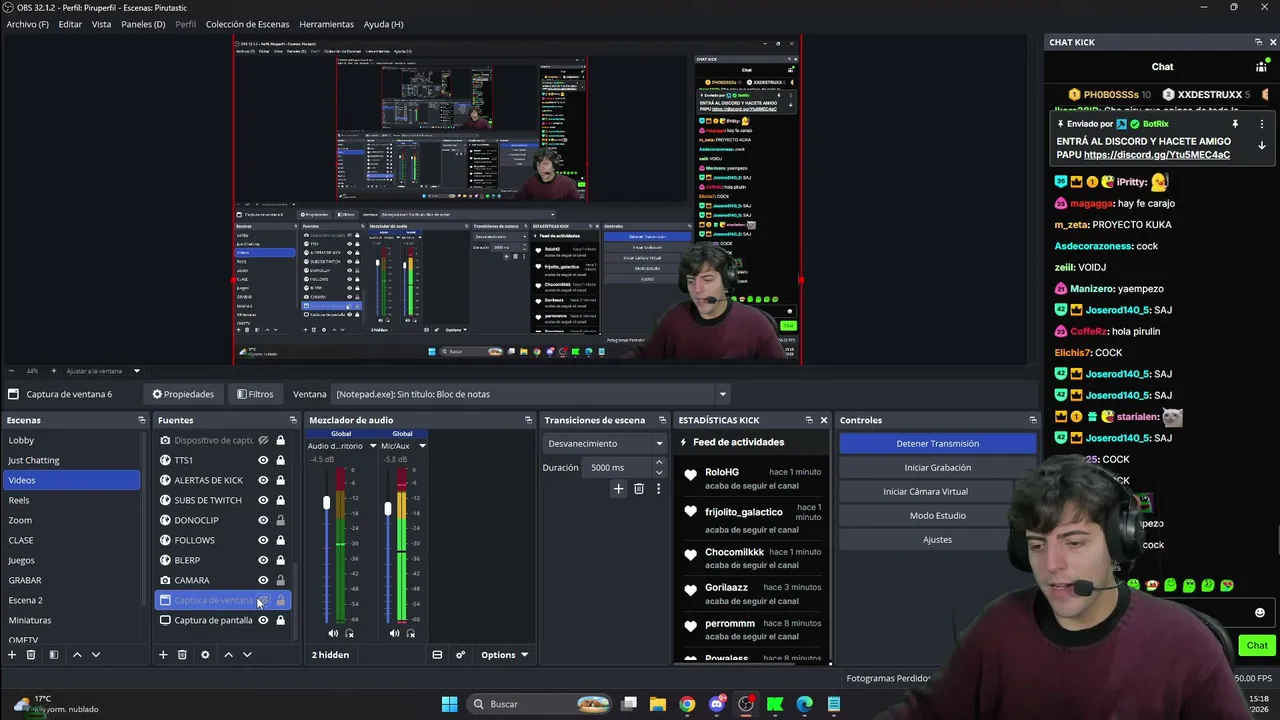Collapse pinned message arrow in Kick chat
The height and width of the screenshot is (720, 1280).
(1262, 145)
